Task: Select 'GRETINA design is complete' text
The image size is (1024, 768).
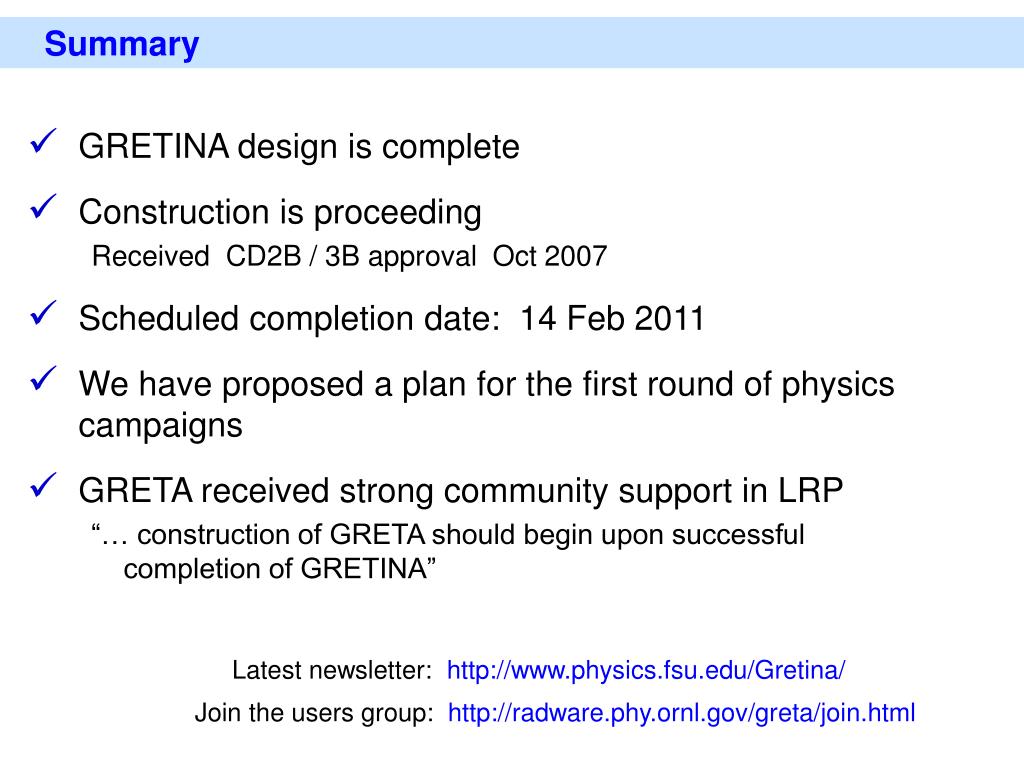Action: tap(299, 147)
